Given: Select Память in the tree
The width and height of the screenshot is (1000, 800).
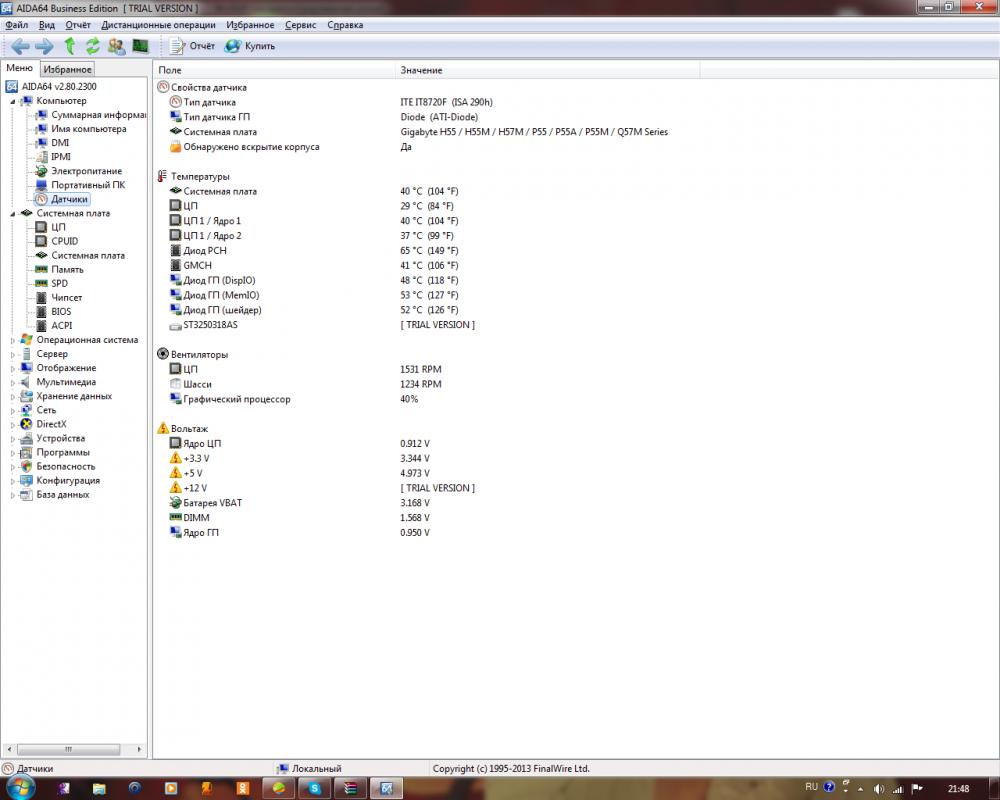Looking at the screenshot, I should [59, 269].
